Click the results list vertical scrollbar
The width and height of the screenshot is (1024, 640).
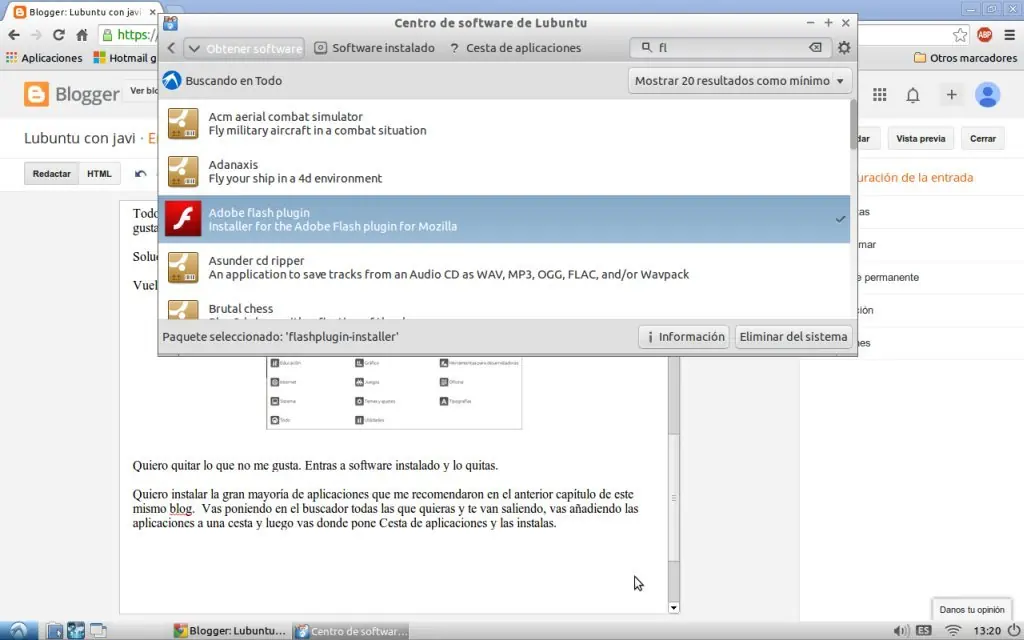coord(854,124)
